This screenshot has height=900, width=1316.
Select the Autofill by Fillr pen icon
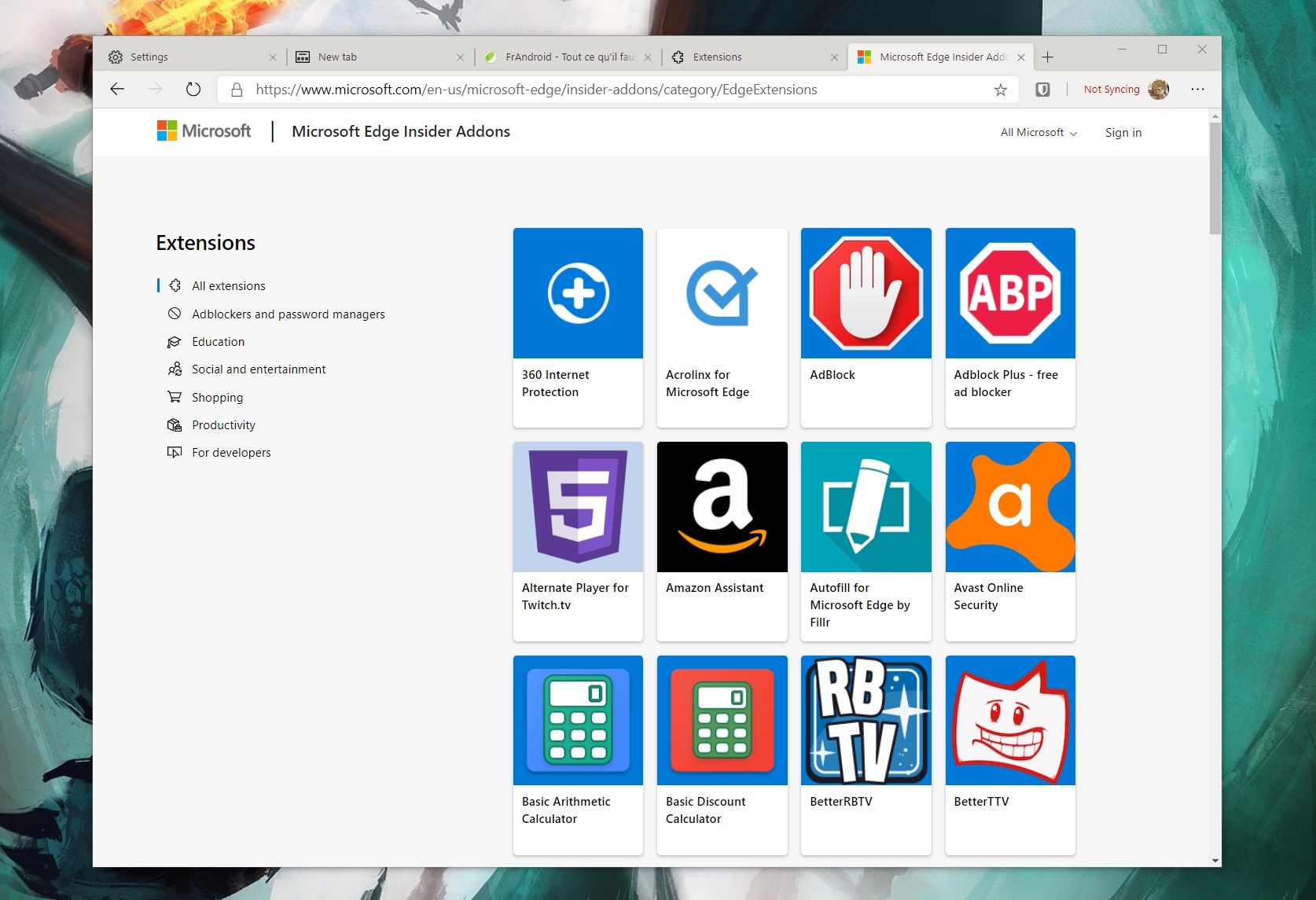[866, 507]
